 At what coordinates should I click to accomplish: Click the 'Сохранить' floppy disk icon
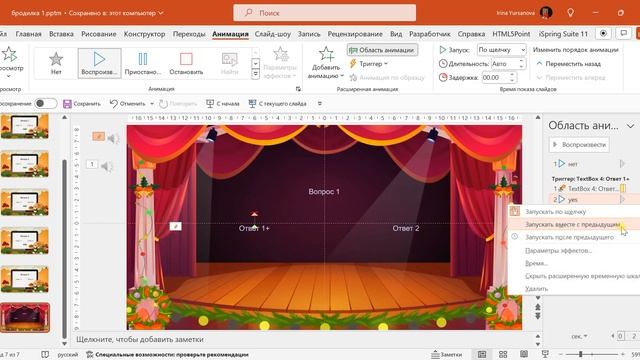(x=67, y=104)
